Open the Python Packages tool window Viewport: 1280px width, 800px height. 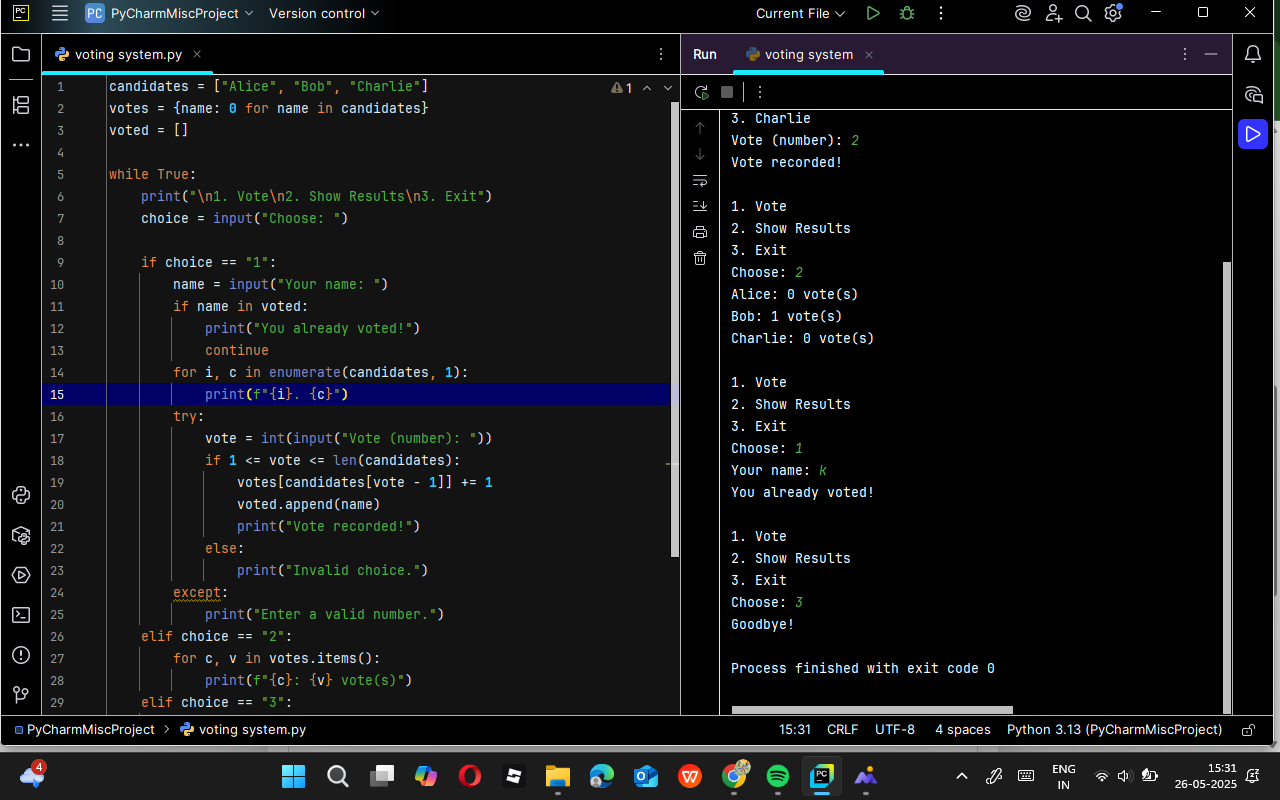coord(21,536)
